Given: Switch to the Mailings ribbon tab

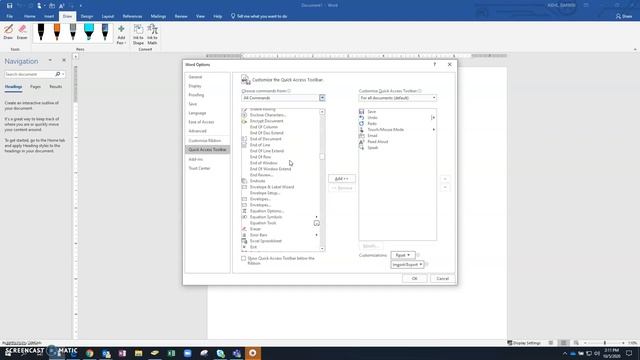Looking at the screenshot, I should 158,16.
